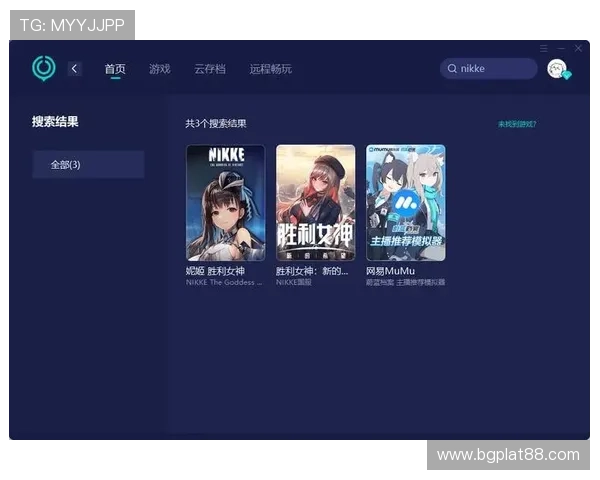Click the NIKKE The Goddess subtitle
The width and height of the screenshot is (600, 480).
(224, 282)
